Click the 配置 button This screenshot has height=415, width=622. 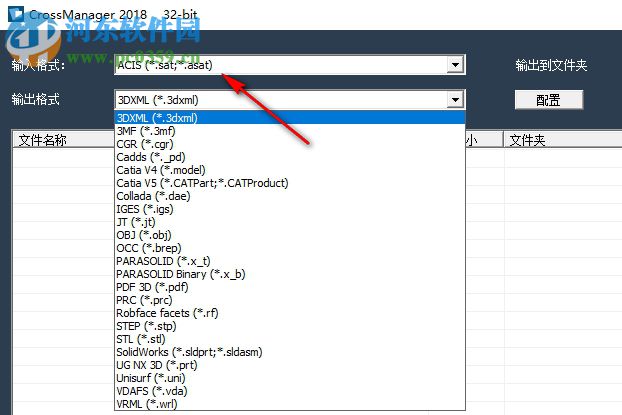(x=549, y=100)
